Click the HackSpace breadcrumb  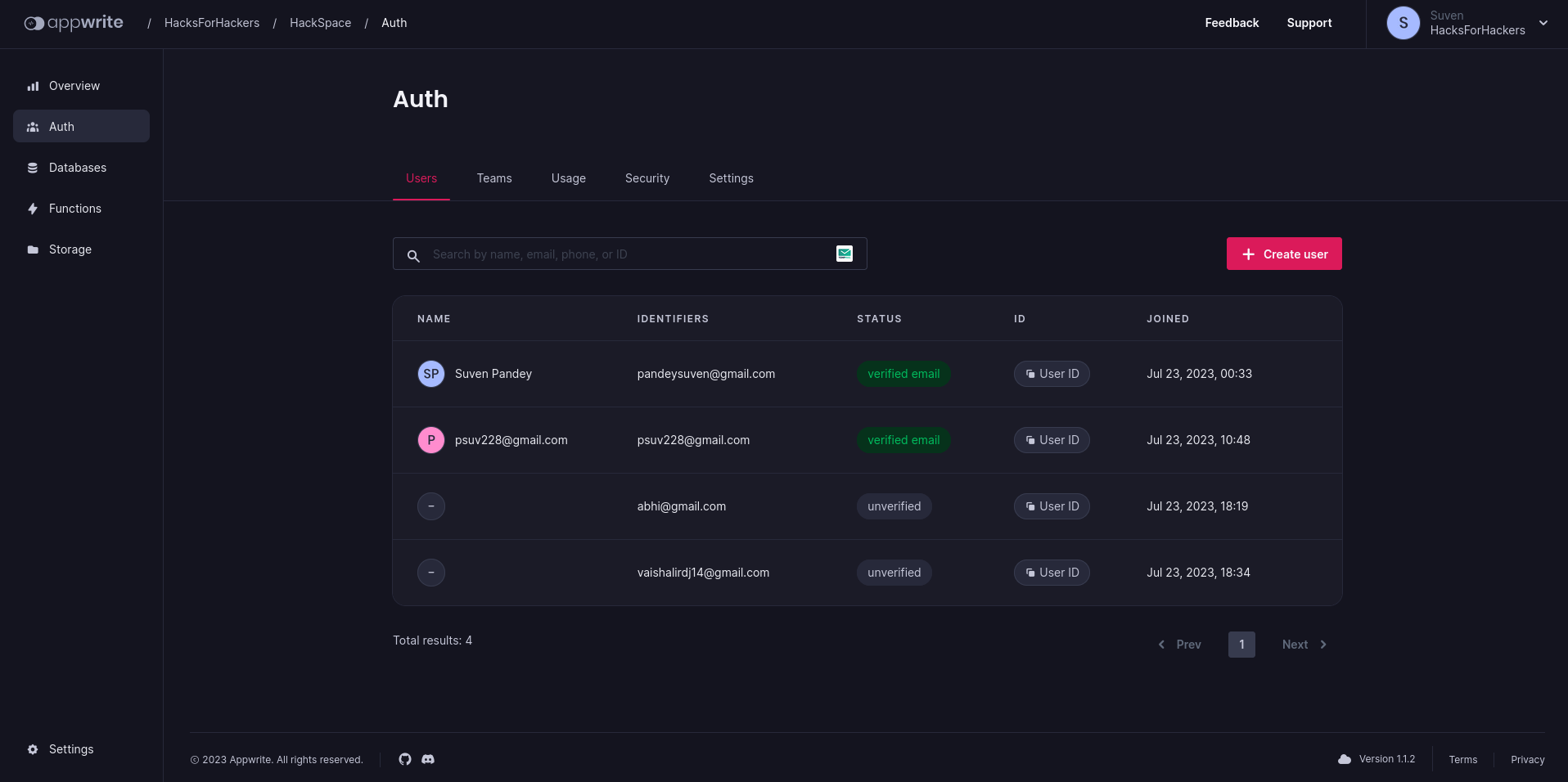coord(320,23)
